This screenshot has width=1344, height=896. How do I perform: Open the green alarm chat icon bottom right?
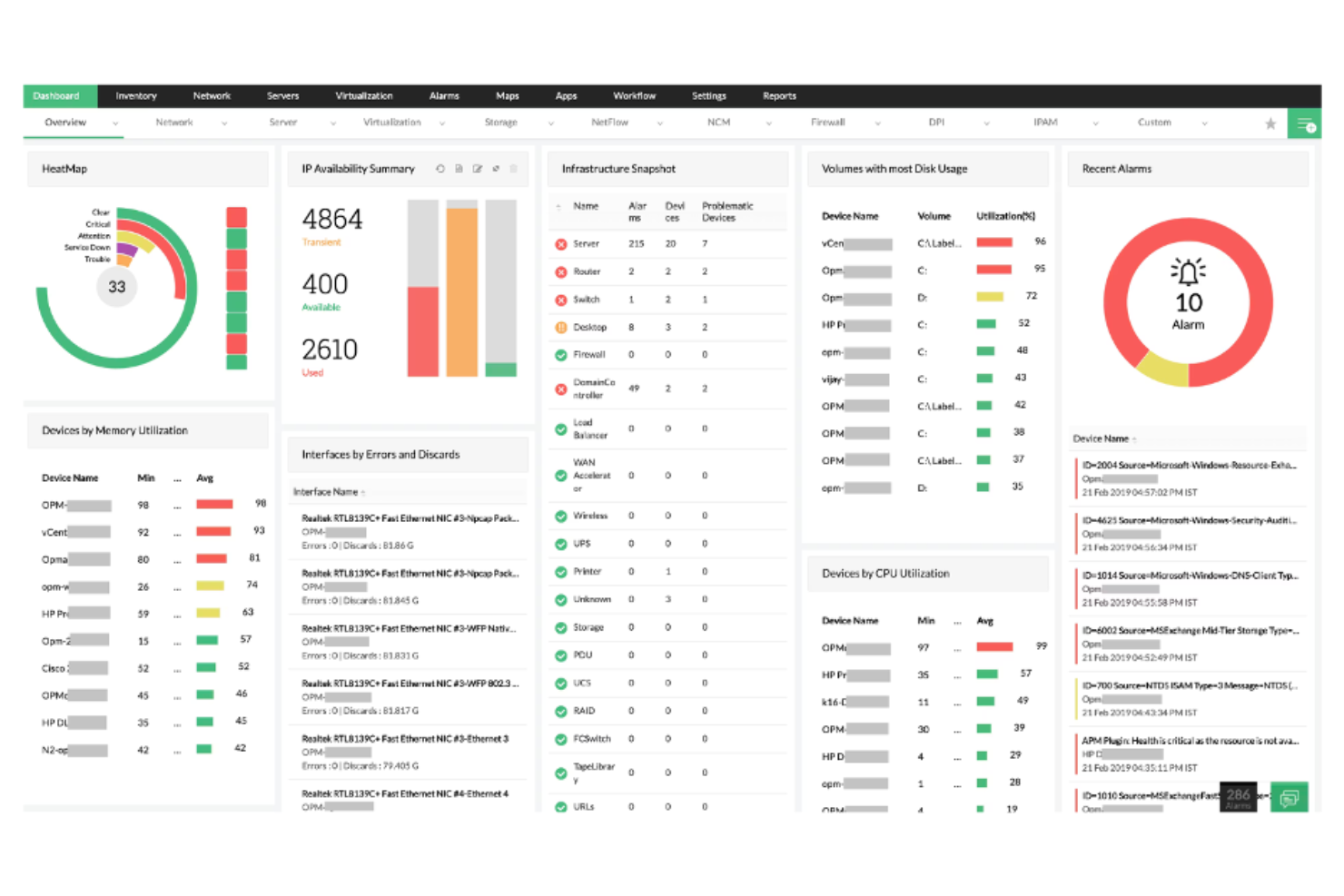click(x=1290, y=797)
